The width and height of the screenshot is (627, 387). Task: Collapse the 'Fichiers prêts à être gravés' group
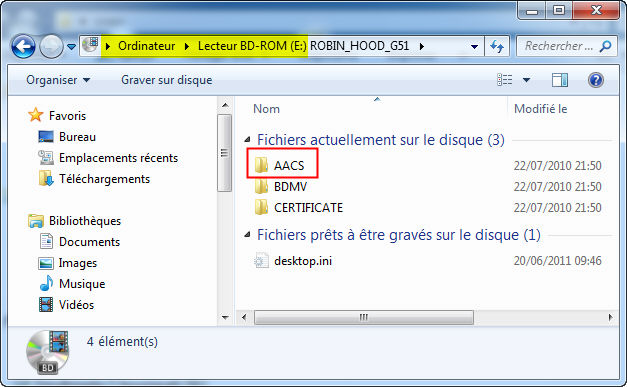click(248, 235)
